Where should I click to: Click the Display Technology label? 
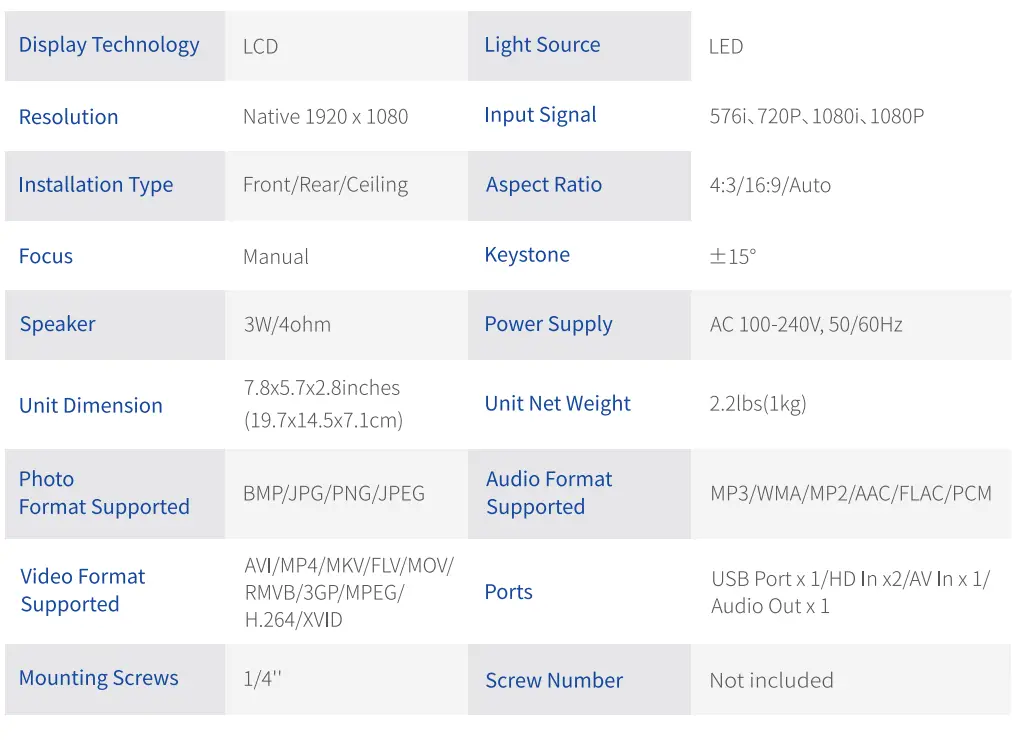(109, 45)
